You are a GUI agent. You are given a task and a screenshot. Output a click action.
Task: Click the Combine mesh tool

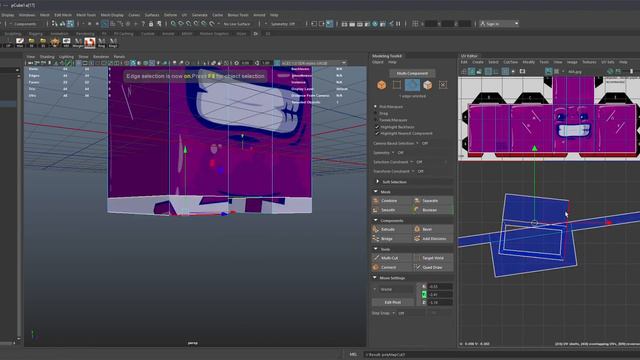pos(391,201)
